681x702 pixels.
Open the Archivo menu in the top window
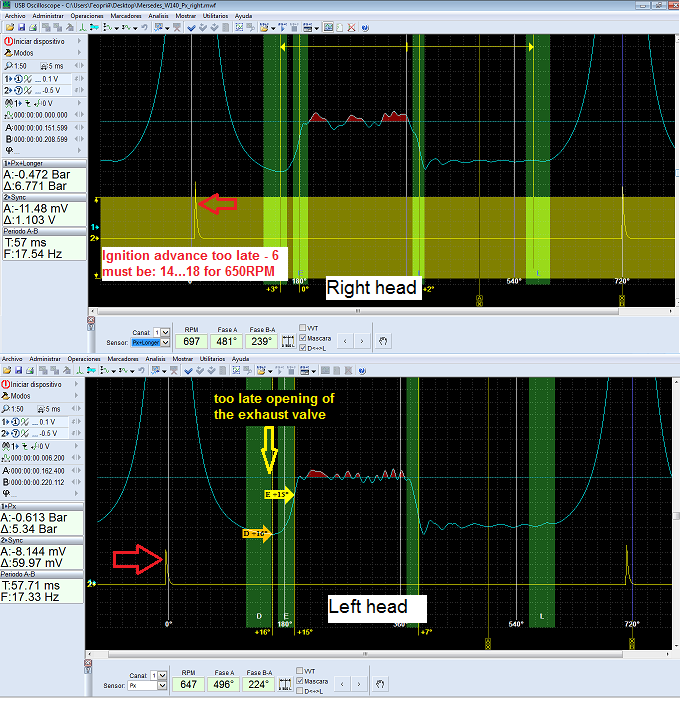point(15,16)
